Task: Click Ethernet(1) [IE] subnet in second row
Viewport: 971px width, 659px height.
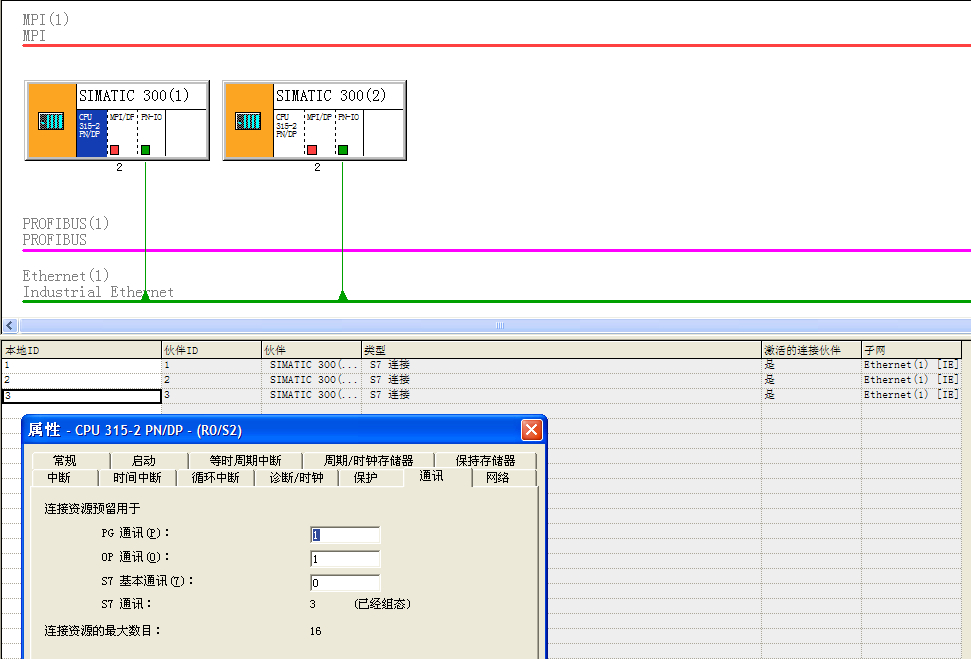Action: click(x=911, y=380)
